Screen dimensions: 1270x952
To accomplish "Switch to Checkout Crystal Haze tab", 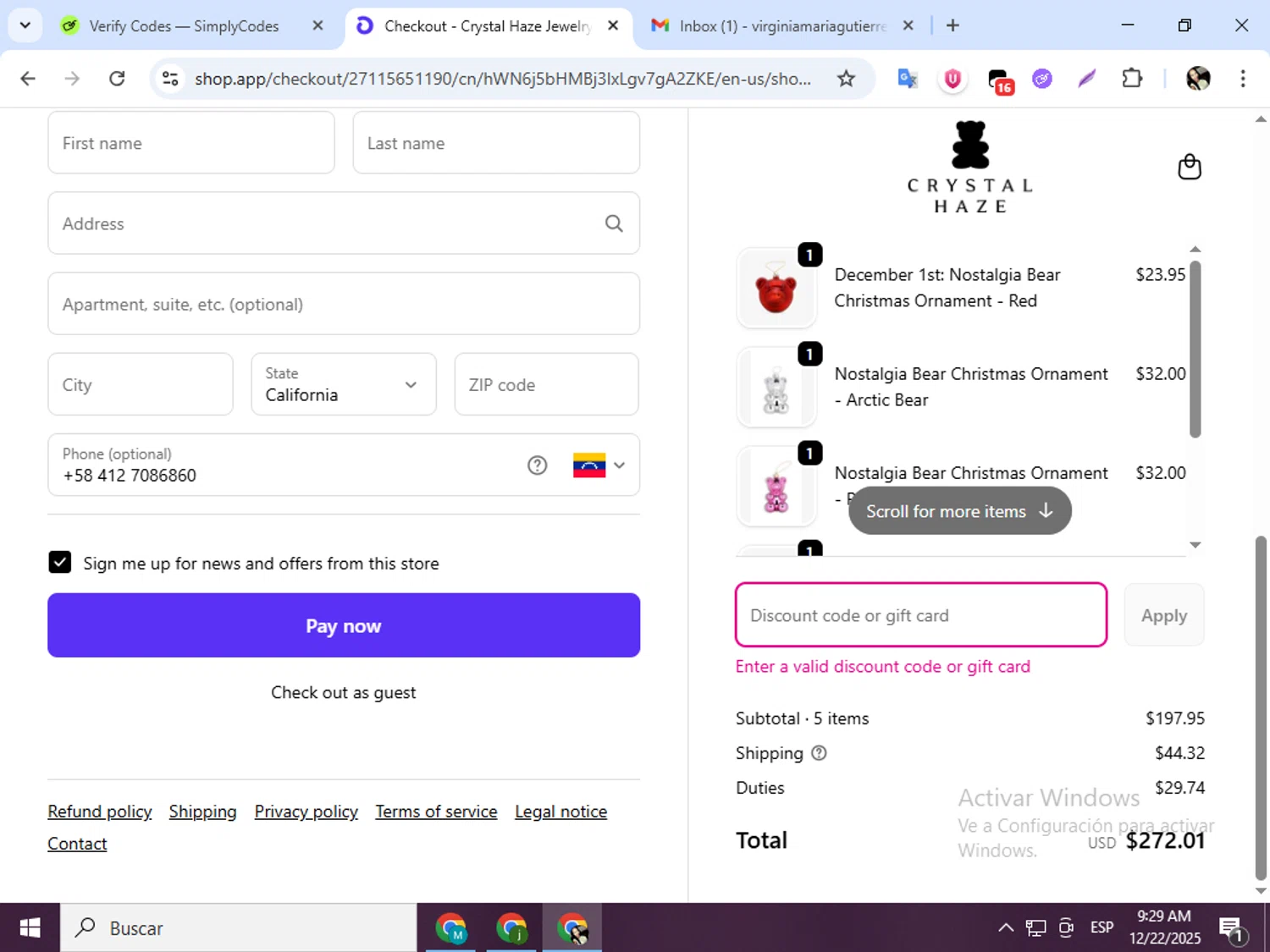I will tap(487, 25).
